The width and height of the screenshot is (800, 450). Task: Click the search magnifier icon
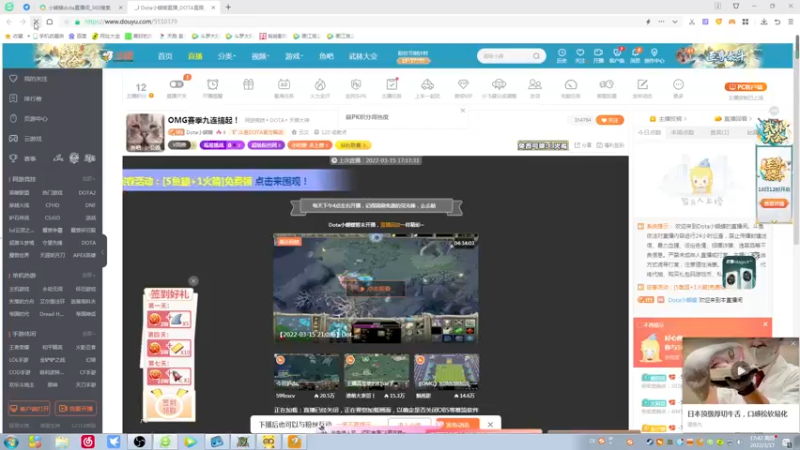tap(536, 56)
